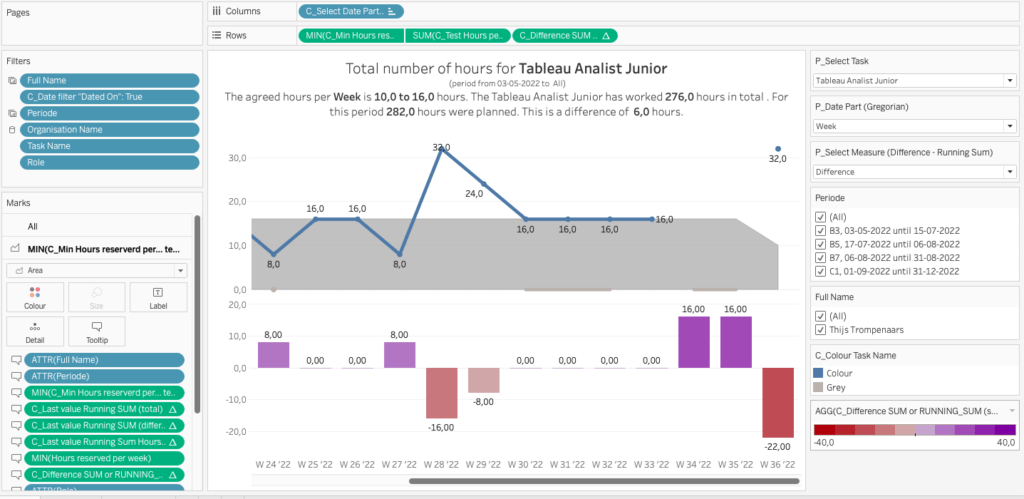Click the Columns shelf icon
This screenshot has height=499, width=1024.
(x=217, y=11)
